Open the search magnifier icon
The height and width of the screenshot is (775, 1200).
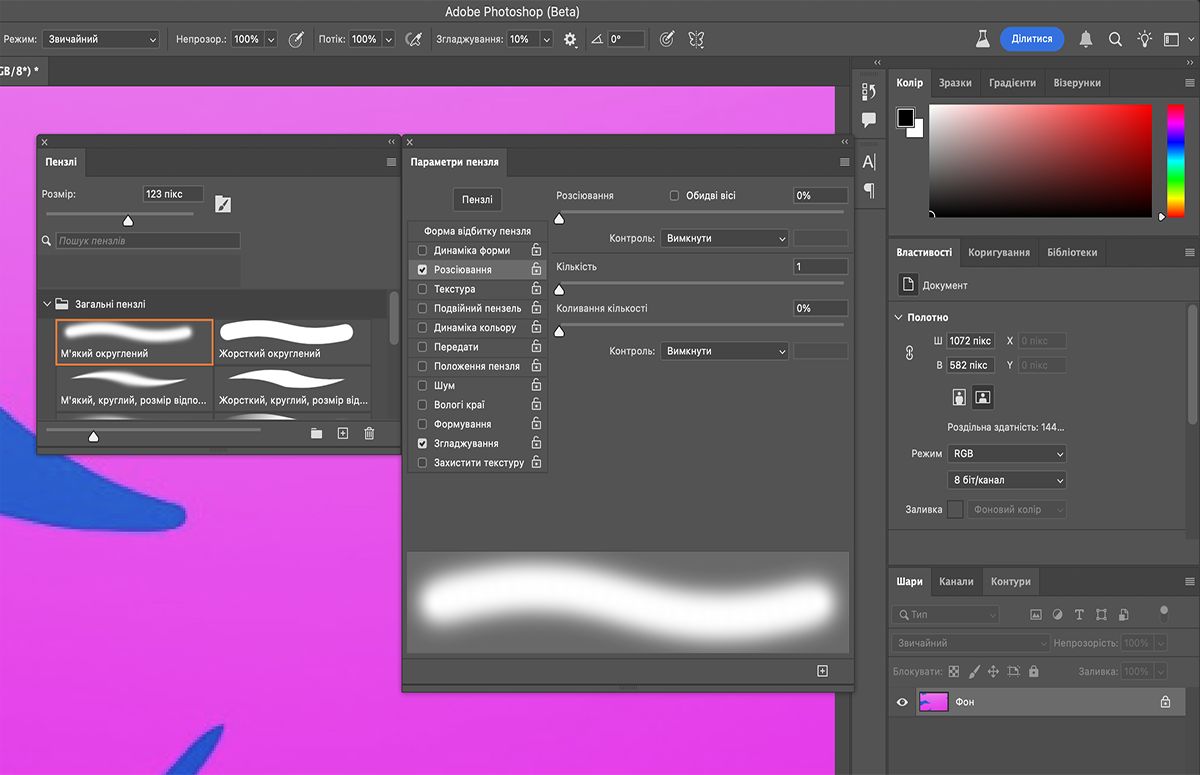(x=1115, y=39)
